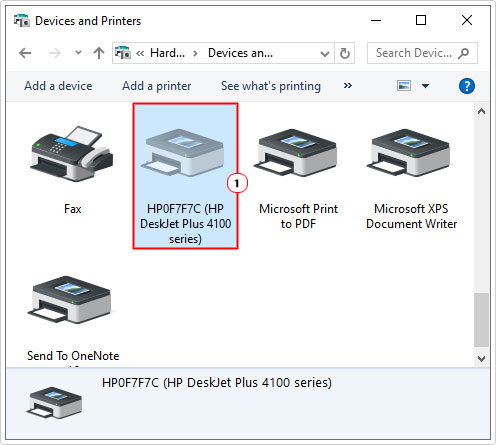Click the vertical scrollbar thumb
This screenshot has width=496, height=445.
481,320
